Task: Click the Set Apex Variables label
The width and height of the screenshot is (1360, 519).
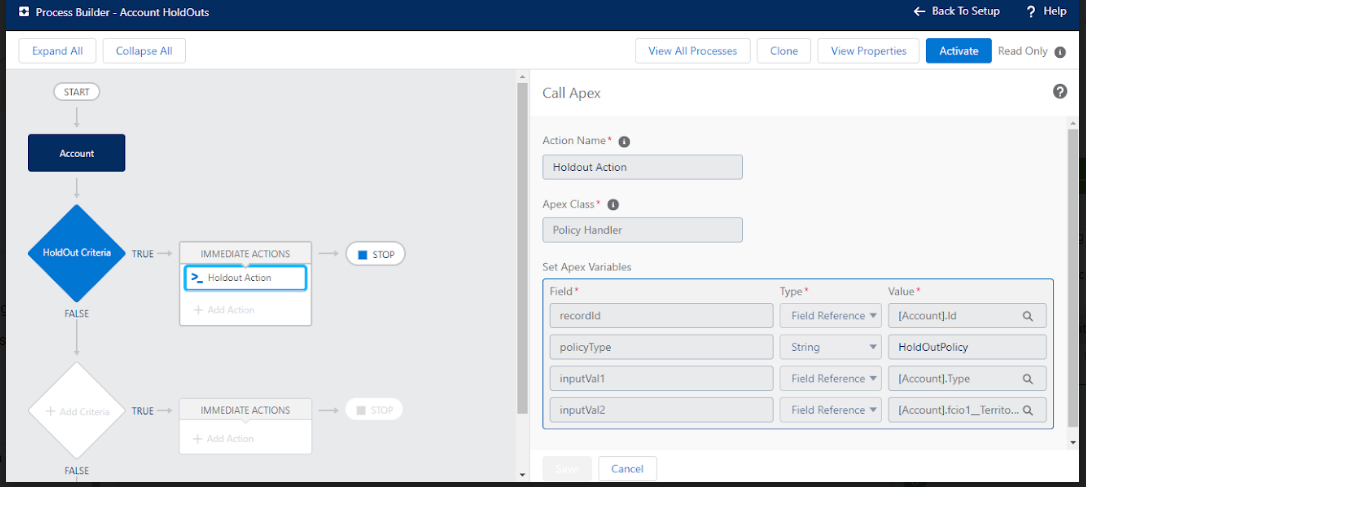Action: pyautogui.click(x=587, y=267)
